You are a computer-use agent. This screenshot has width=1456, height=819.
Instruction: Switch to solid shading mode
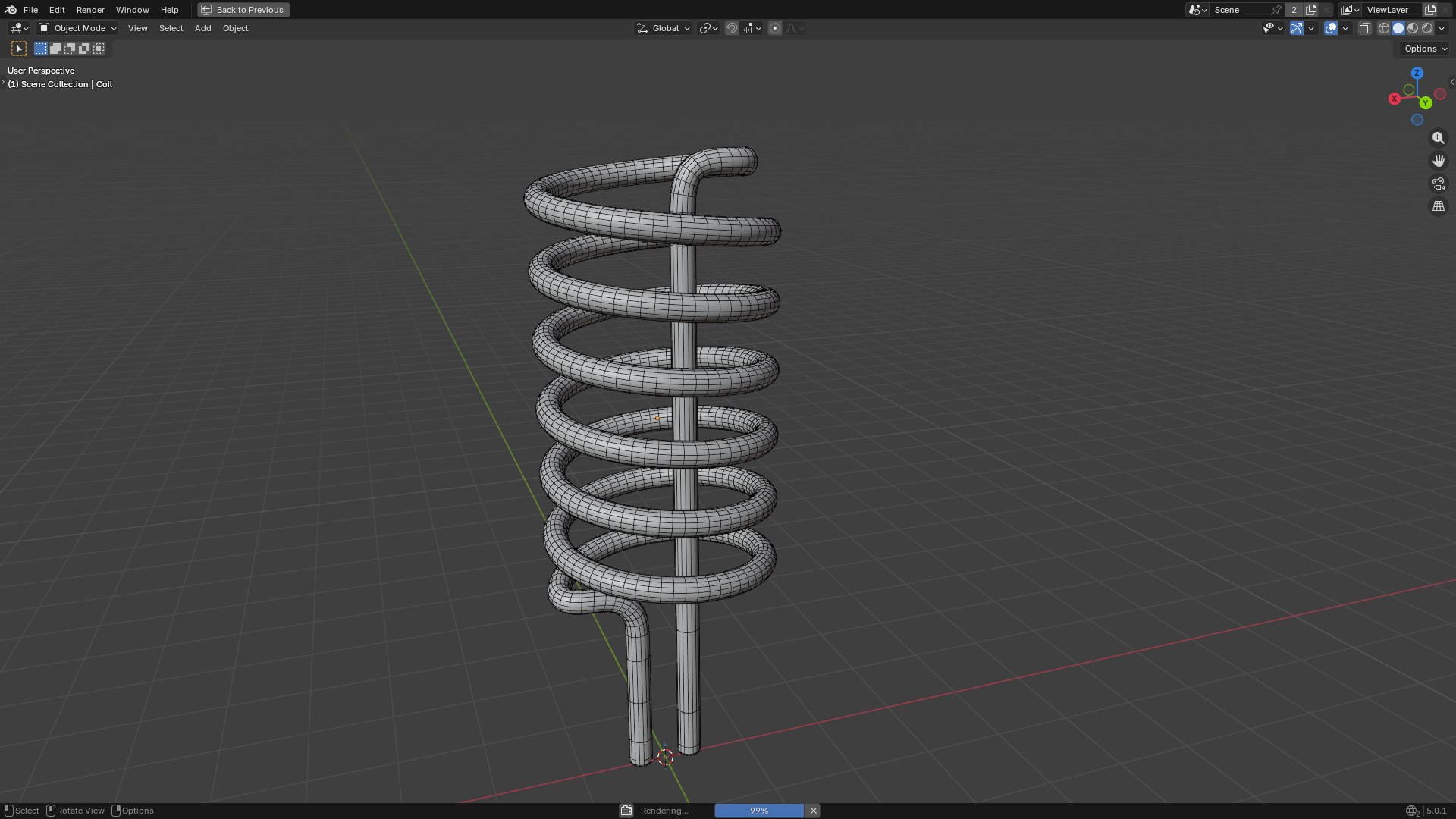[1398, 28]
